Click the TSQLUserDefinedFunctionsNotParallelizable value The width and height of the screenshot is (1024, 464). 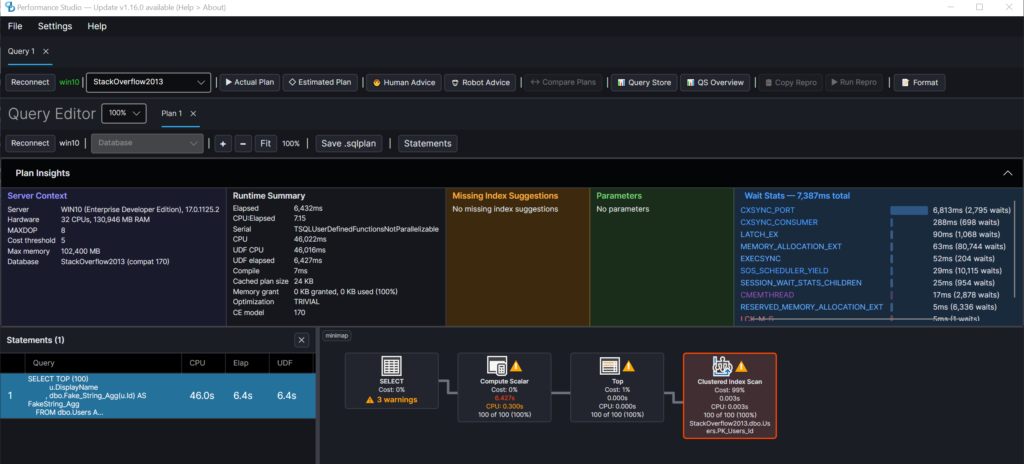click(x=366, y=229)
